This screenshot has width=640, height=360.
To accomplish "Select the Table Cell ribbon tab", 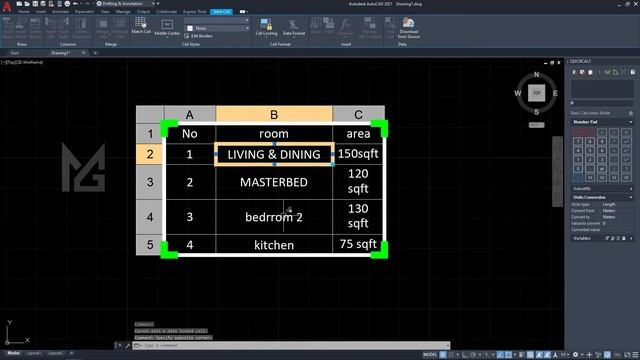I will tap(221, 12).
